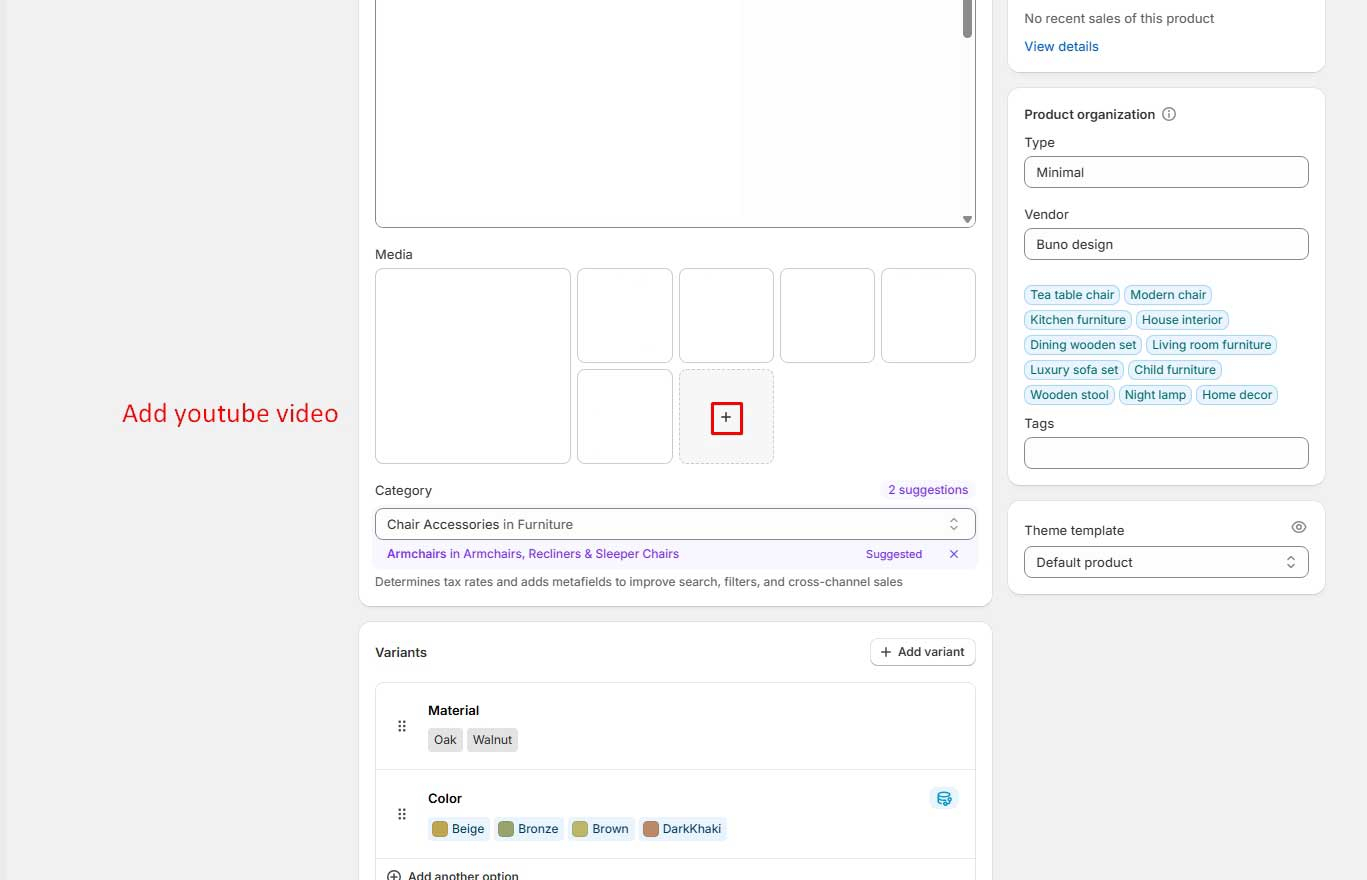Click the Color option drag handle
1367x880 pixels.
point(402,814)
